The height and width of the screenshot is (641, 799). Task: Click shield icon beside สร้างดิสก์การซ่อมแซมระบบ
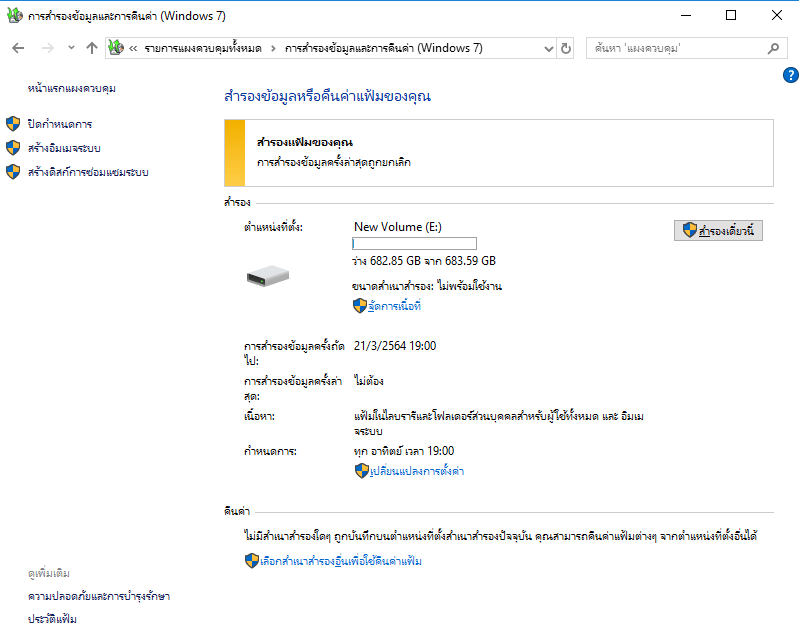pyautogui.click(x=13, y=172)
